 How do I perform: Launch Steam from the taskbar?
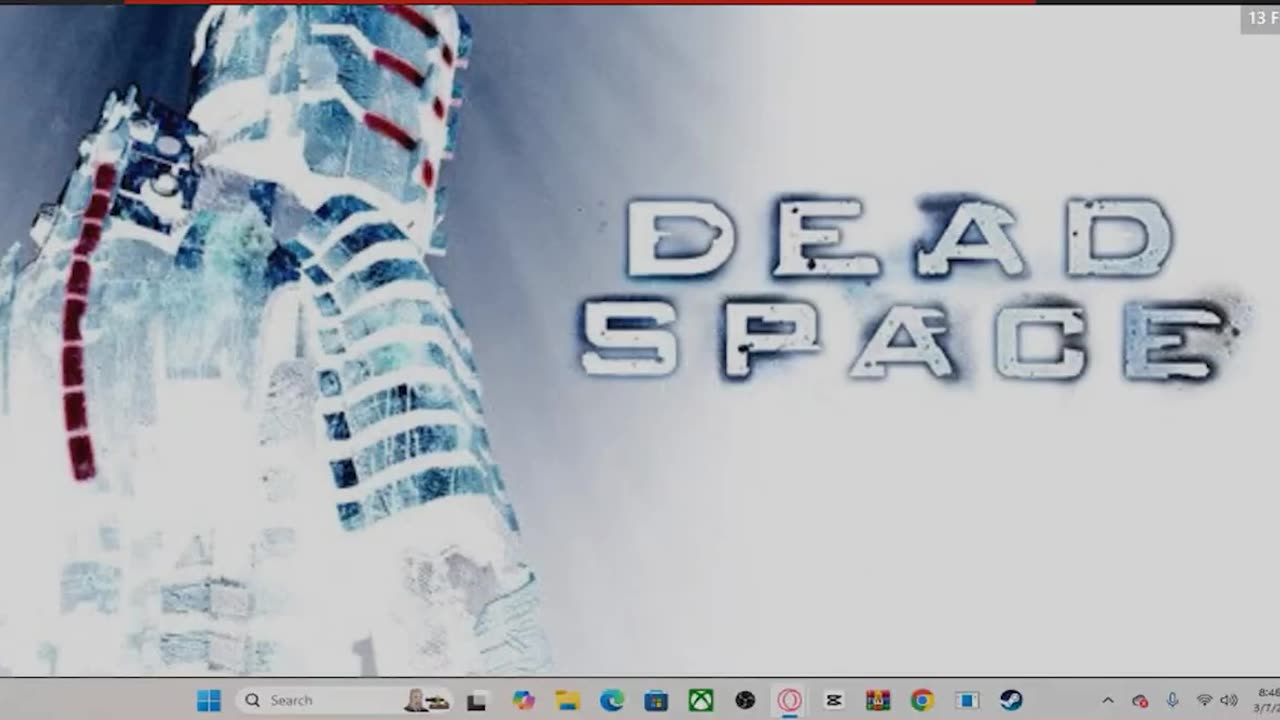1011,701
